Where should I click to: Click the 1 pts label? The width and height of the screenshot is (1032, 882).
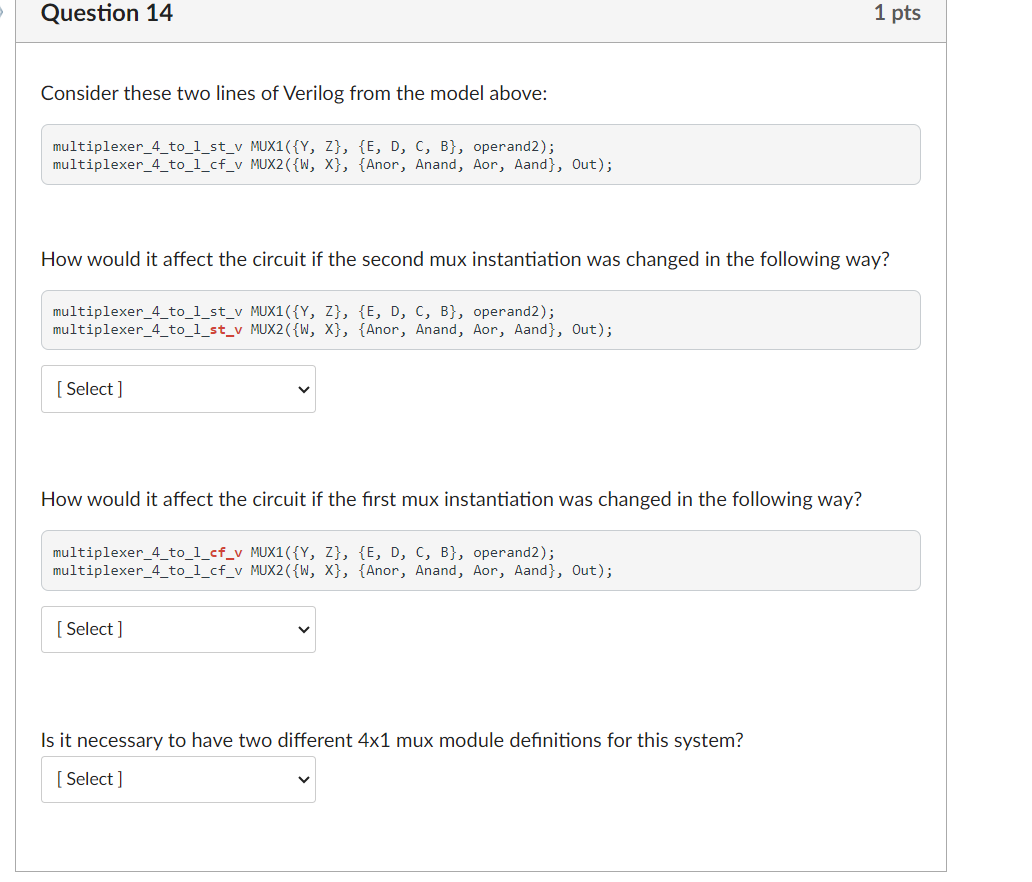pos(896,14)
